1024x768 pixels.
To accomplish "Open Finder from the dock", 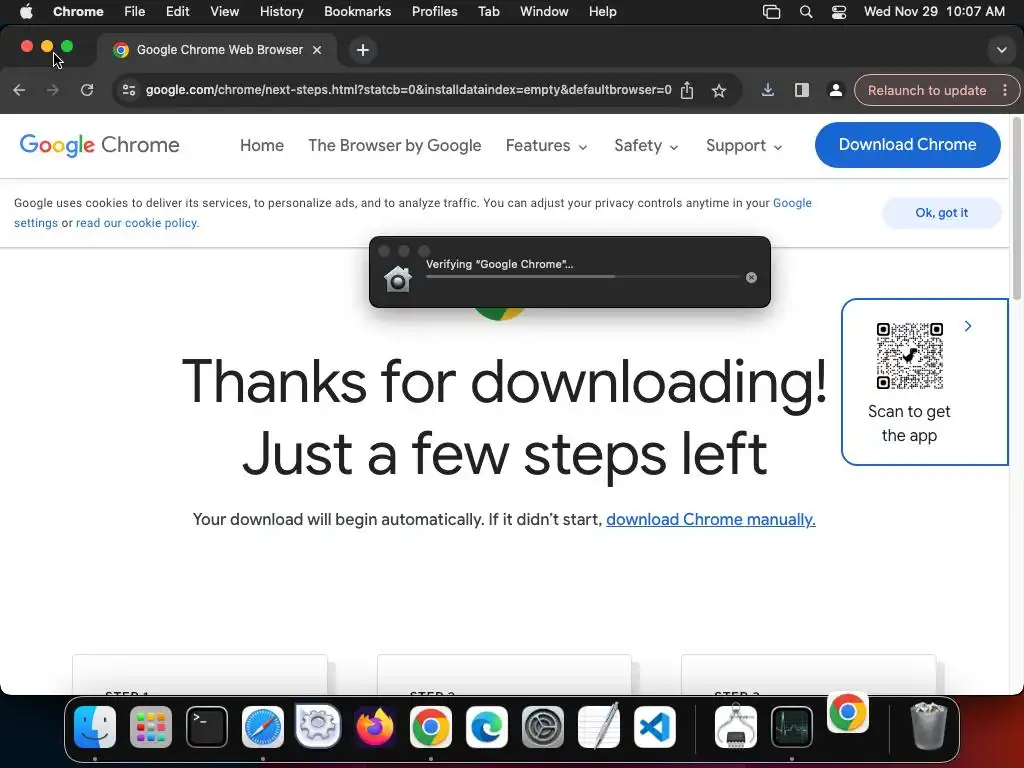I will (x=95, y=726).
